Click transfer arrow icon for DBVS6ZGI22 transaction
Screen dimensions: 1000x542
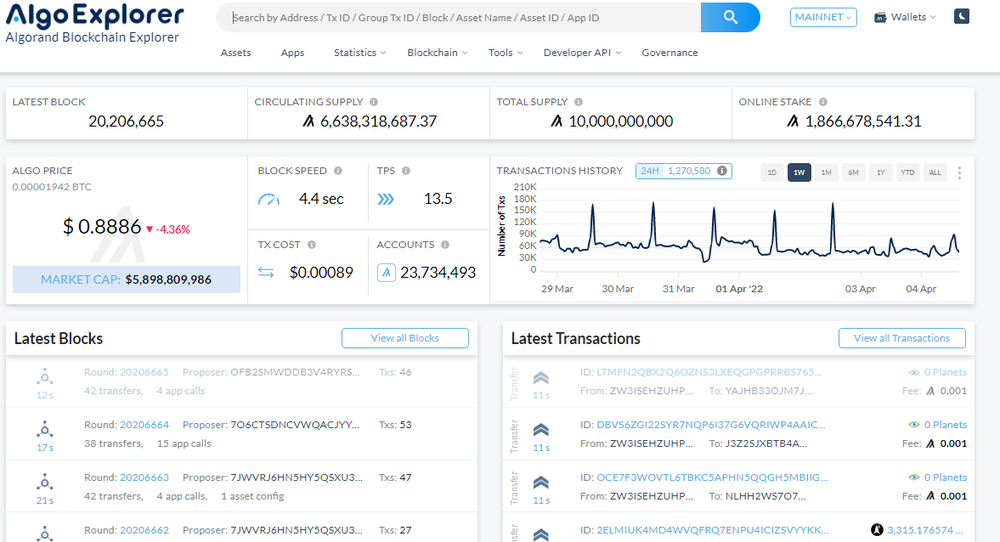click(541, 430)
